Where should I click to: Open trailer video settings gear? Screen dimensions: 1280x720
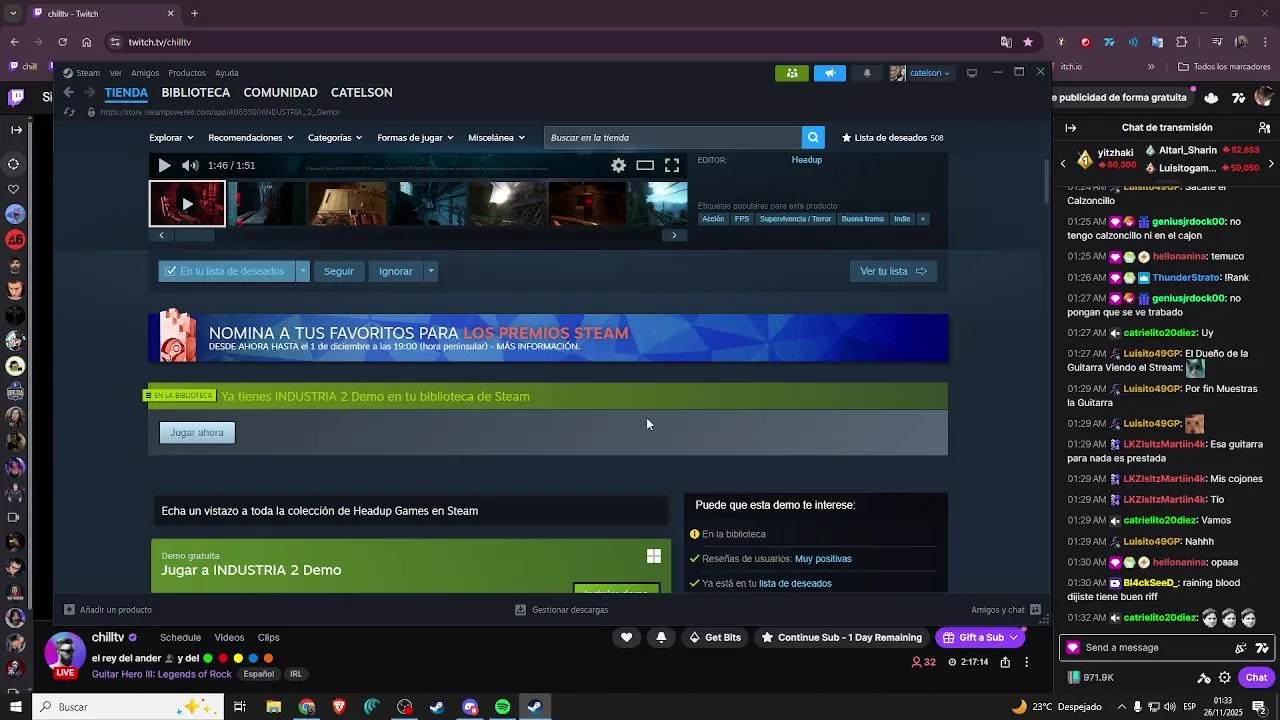pos(619,165)
